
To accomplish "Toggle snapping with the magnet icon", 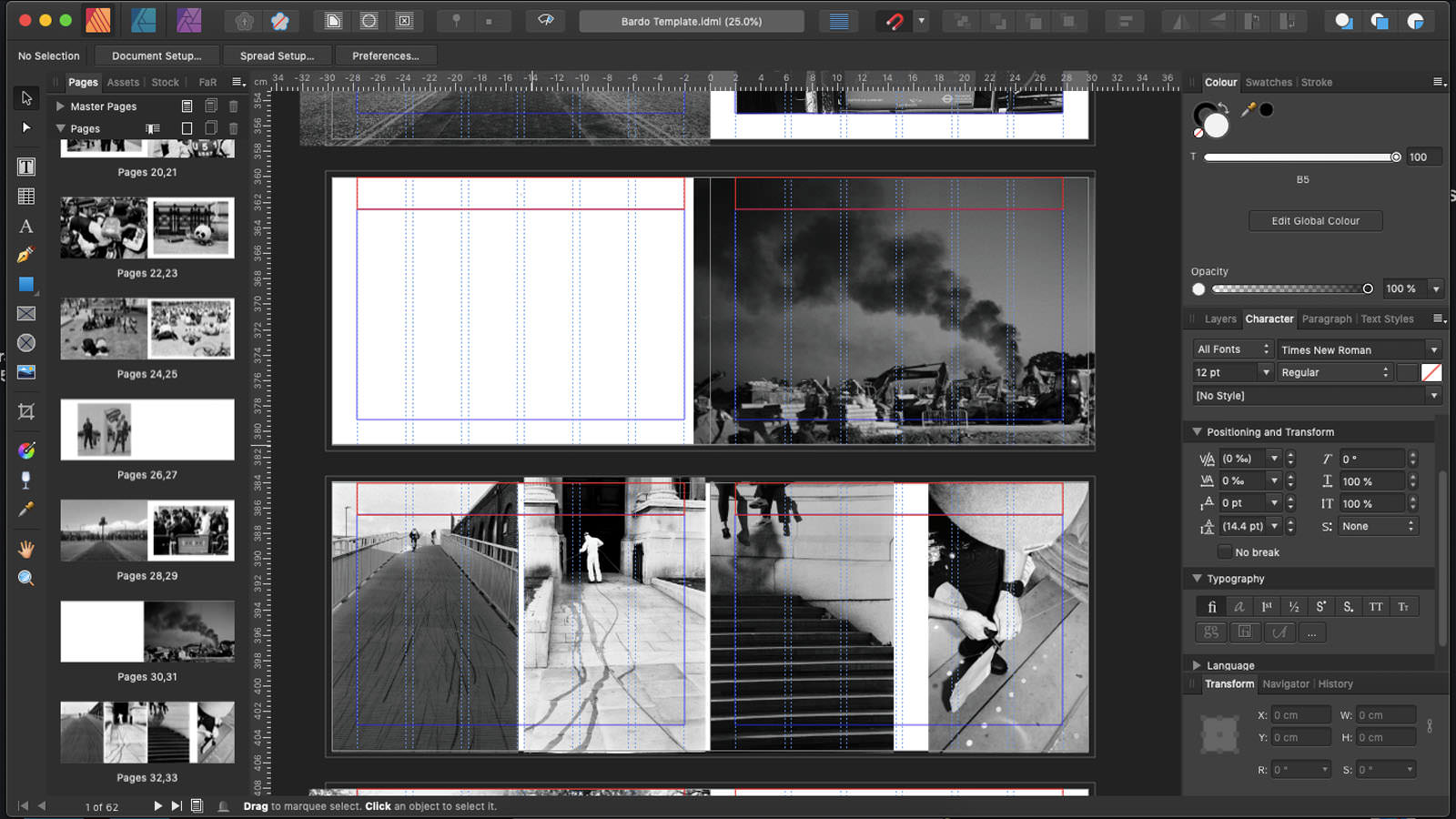I will pyautogui.click(x=895, y=21).
